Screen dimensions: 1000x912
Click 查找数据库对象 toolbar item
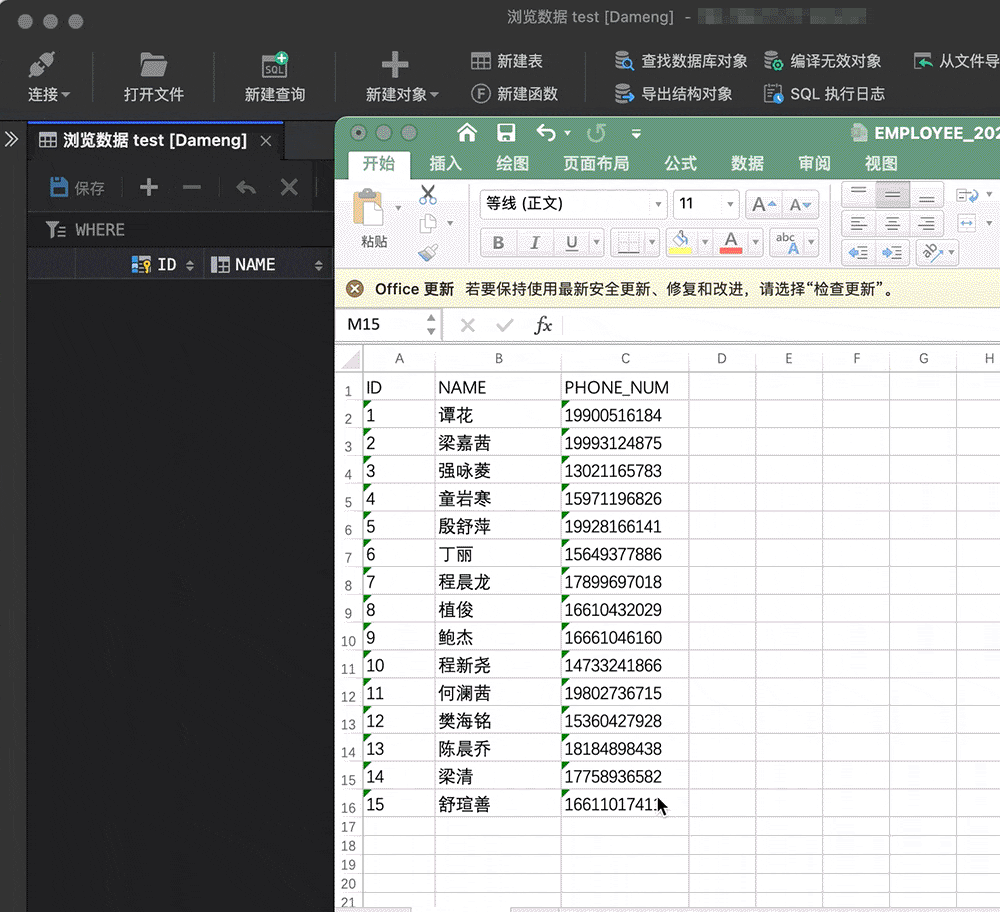pyautogui.click(x=680, y=61)
